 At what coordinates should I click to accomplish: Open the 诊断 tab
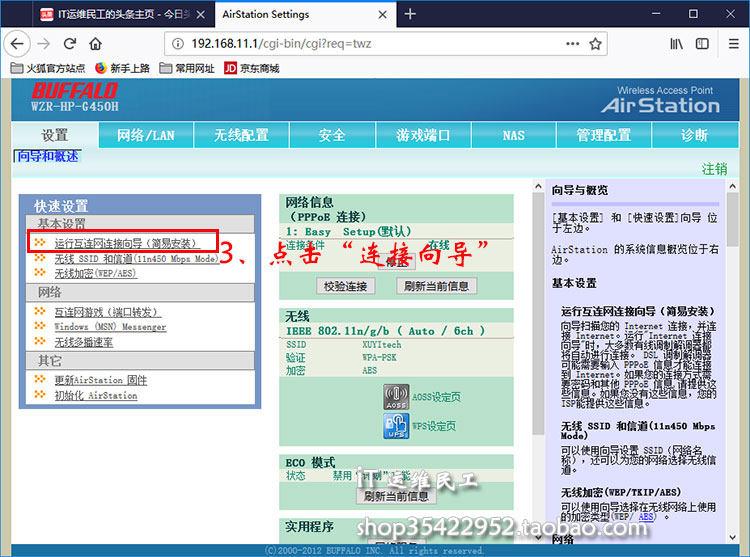pos(695,135)
